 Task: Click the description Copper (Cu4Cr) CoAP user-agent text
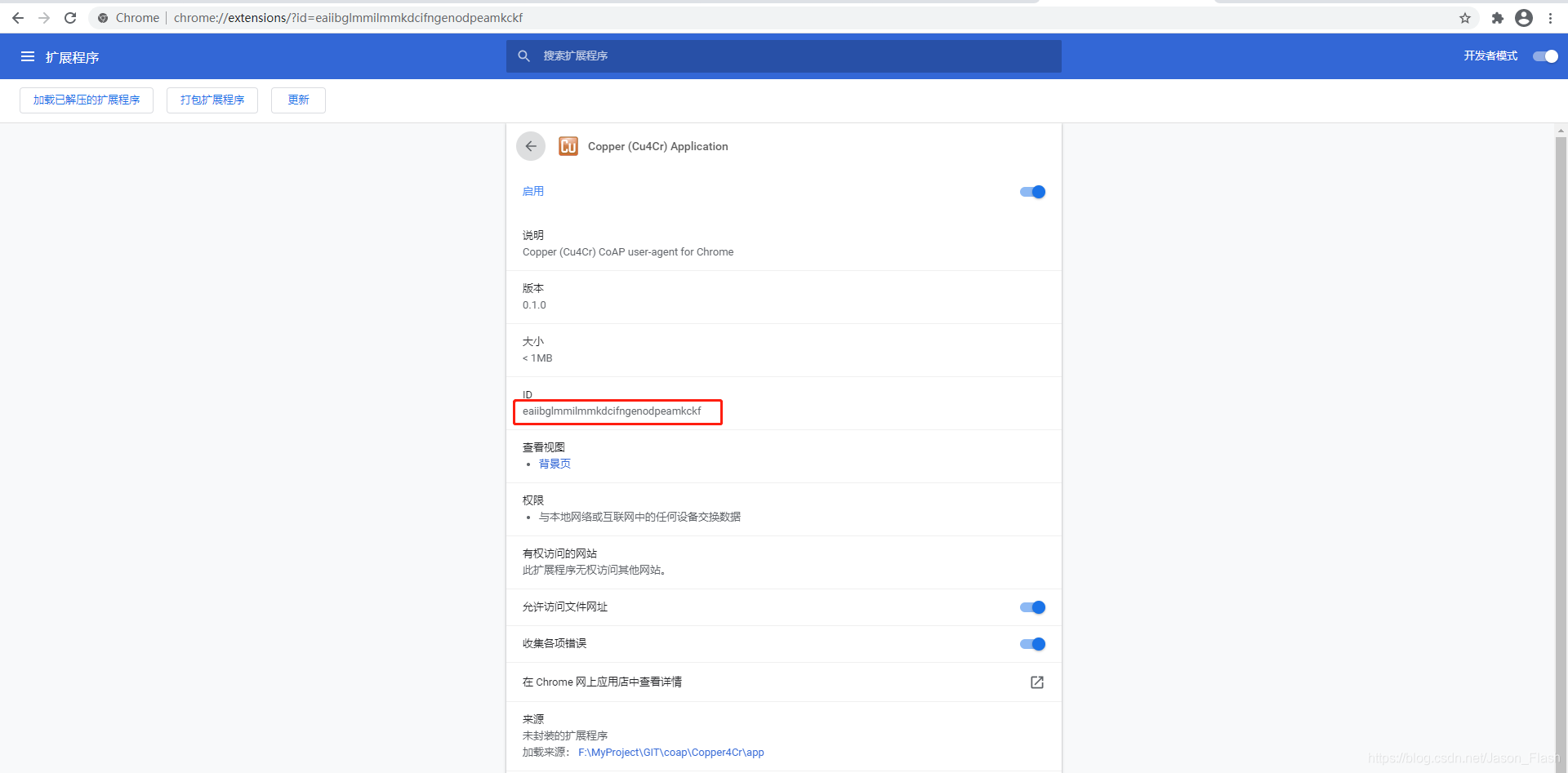coord(628,252)
